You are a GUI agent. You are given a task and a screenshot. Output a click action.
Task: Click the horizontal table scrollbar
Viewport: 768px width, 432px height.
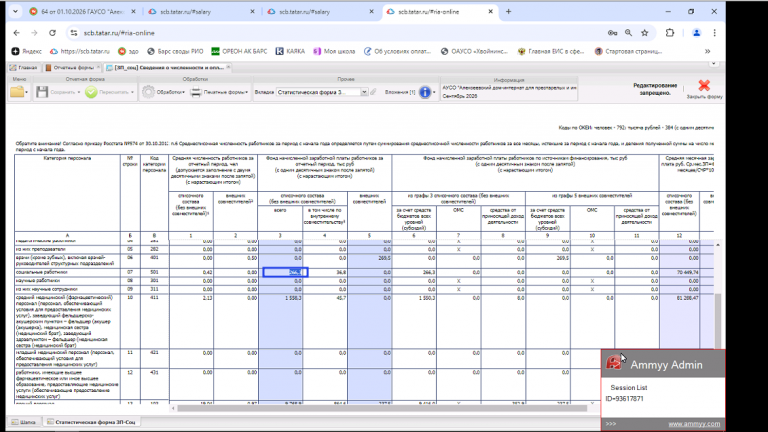click(x=382, y=408)
